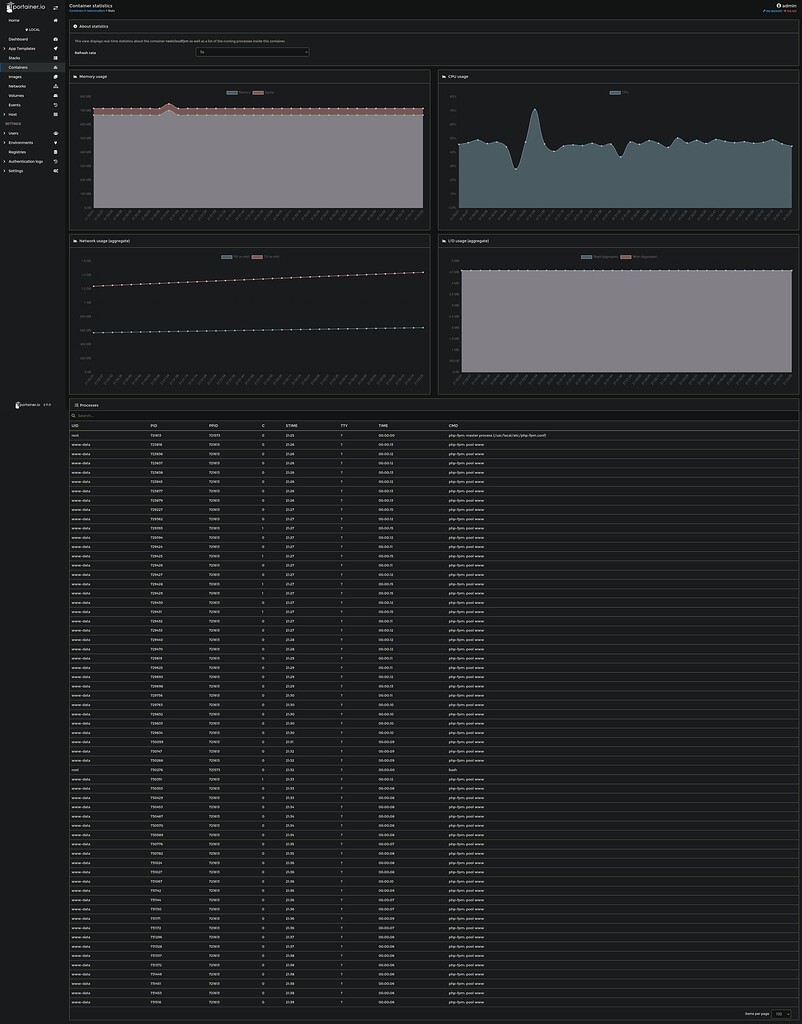The height and width of the screenshot is (1024, 802).
Task: Click the log out link
Action: click(790, 11)
